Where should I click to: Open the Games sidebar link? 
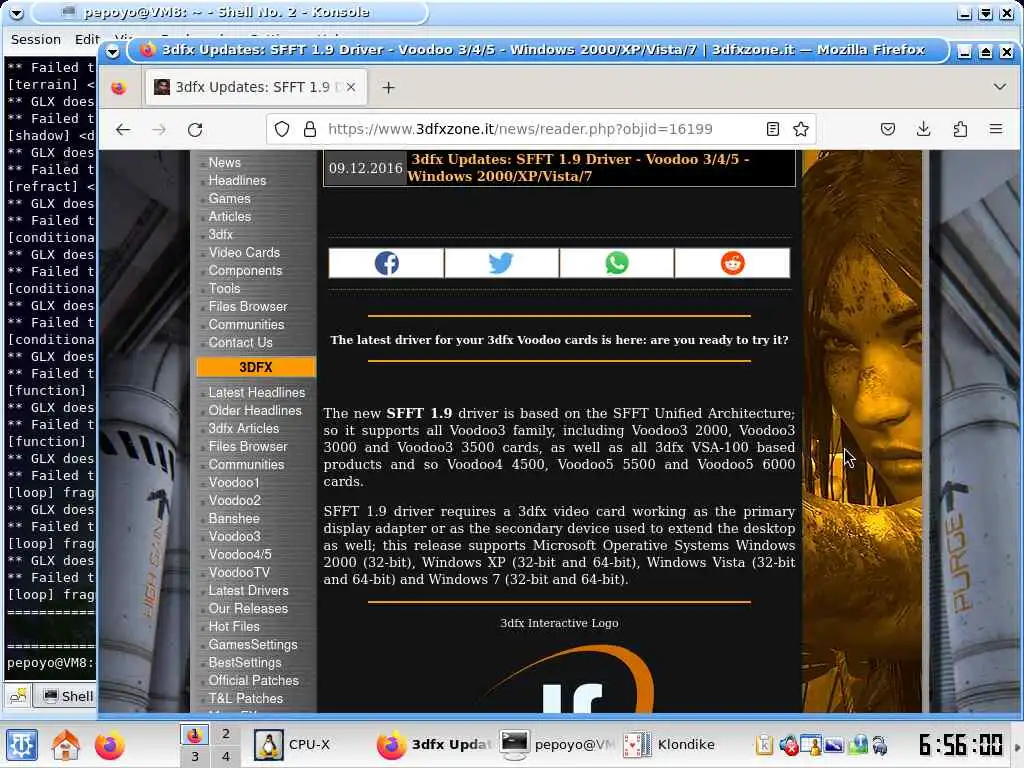pos(229,199)
